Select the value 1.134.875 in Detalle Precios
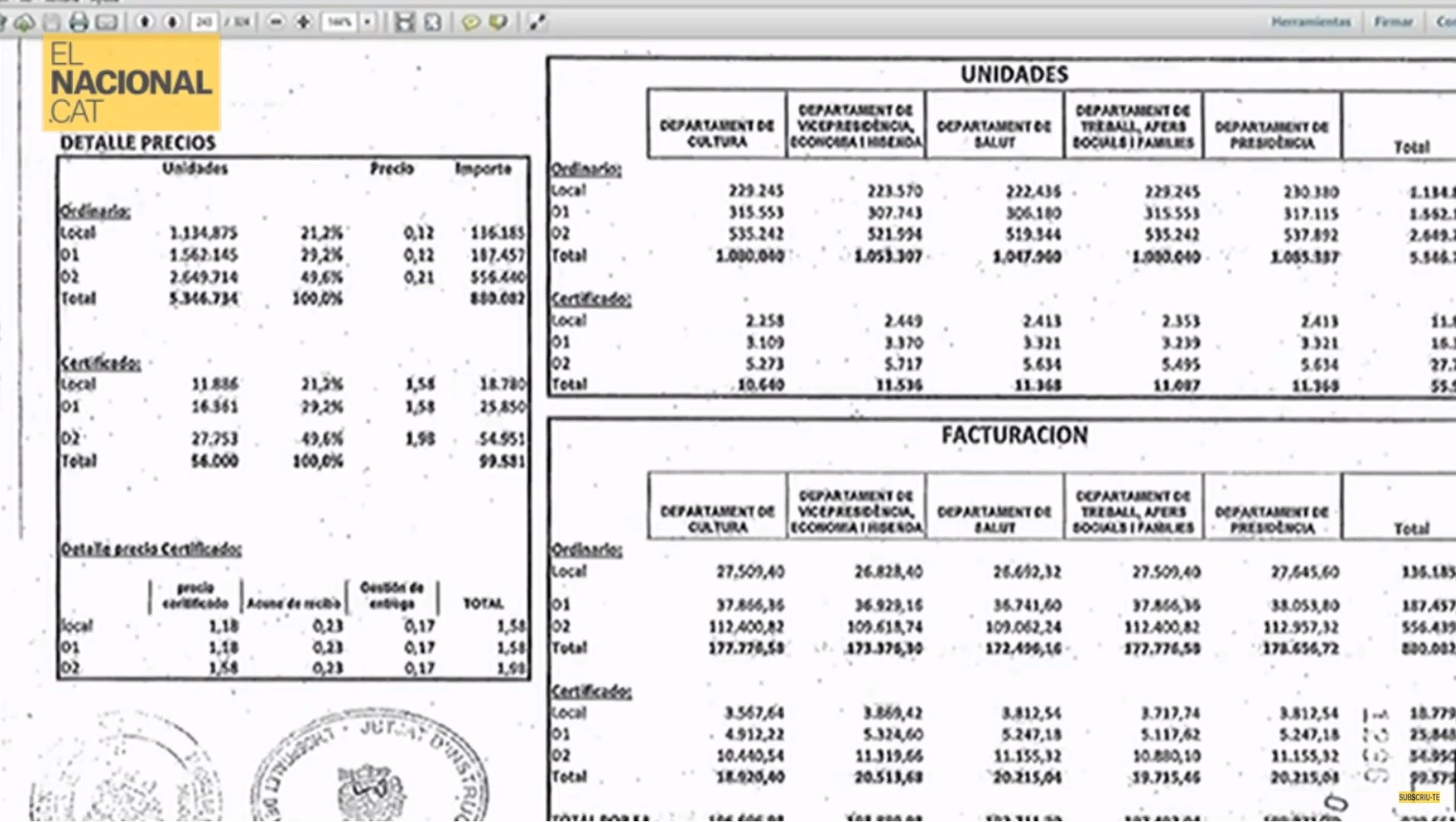 click(x=204, y=233)
